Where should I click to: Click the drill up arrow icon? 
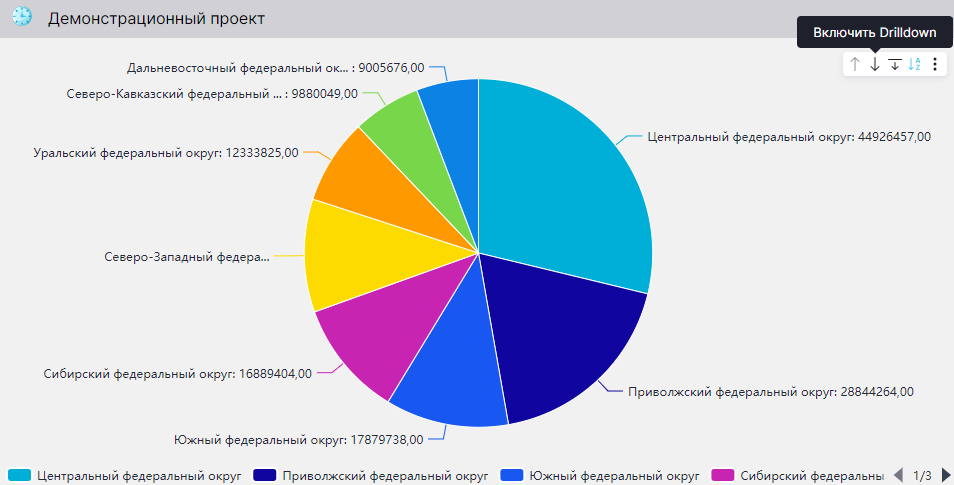(855, 64)
